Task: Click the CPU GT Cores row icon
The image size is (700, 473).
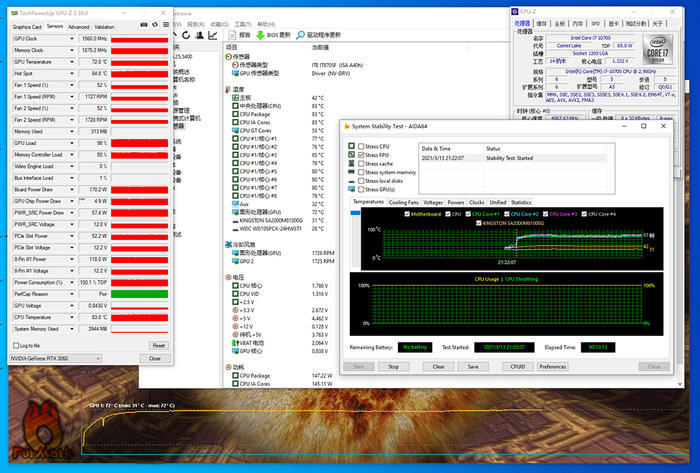Action: click(235, 130)
